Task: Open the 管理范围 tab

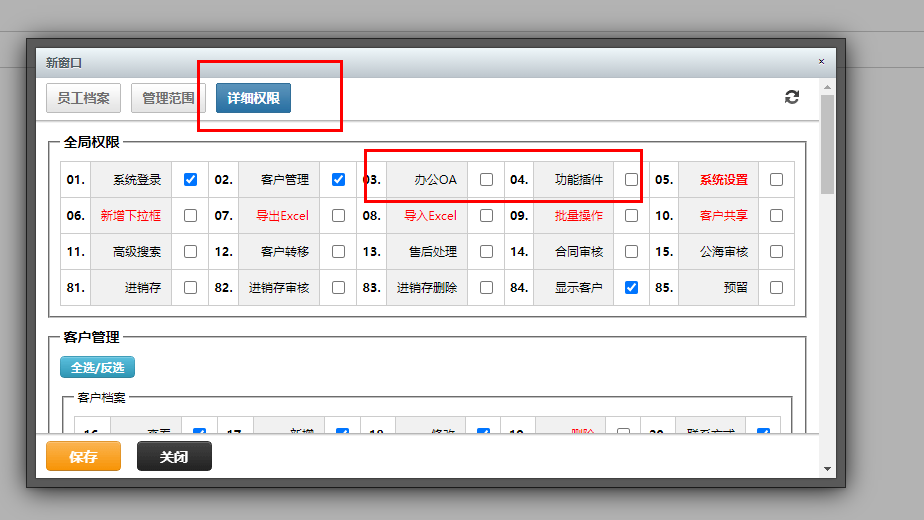Action: pyautogui.click(x=168, y=98)
